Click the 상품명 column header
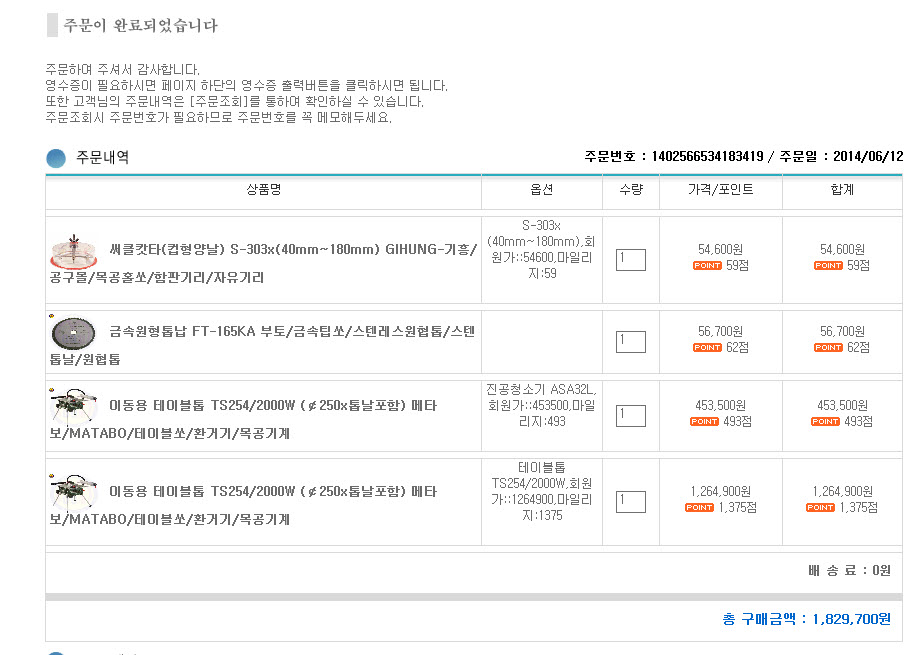The width and height of the screenshot is (910, 655). coord(264,190)
